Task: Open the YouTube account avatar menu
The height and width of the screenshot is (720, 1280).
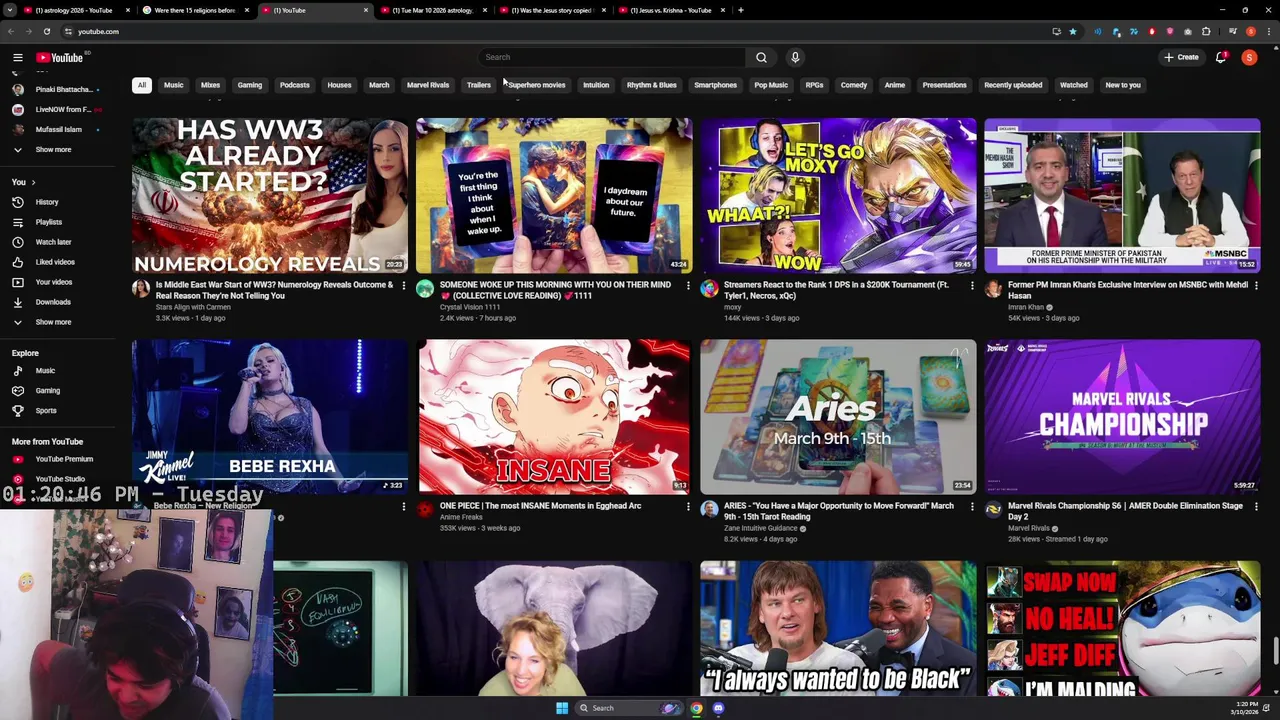Action: (x=1249, y=57)
